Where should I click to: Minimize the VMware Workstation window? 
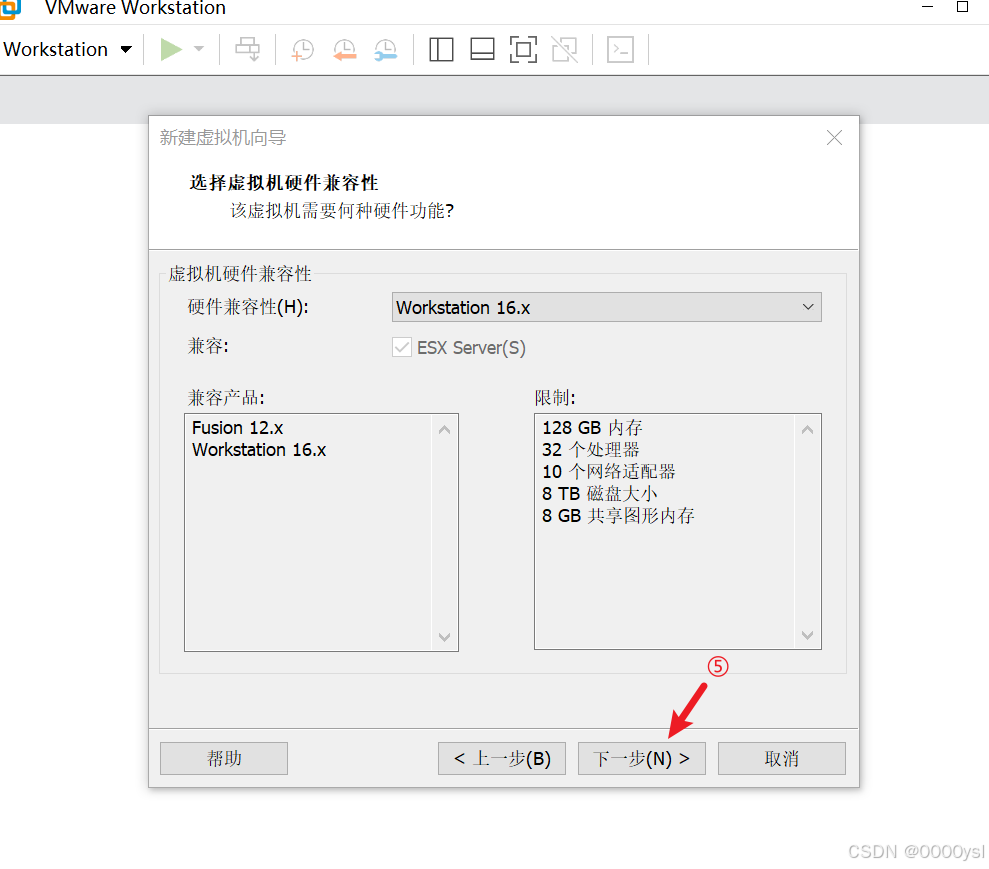927,7
